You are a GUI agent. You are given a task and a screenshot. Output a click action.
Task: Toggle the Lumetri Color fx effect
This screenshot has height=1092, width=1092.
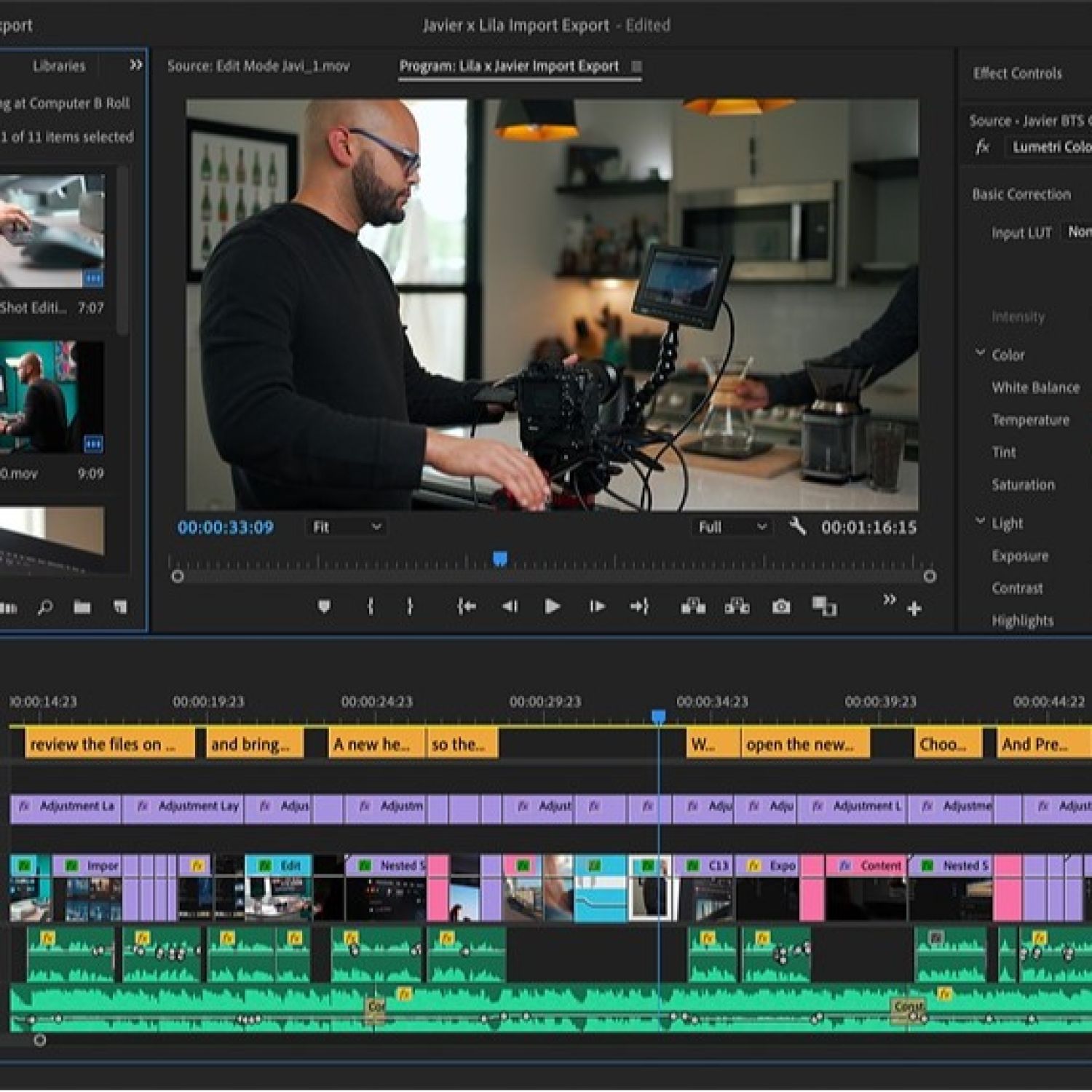(x=982, y=148)
